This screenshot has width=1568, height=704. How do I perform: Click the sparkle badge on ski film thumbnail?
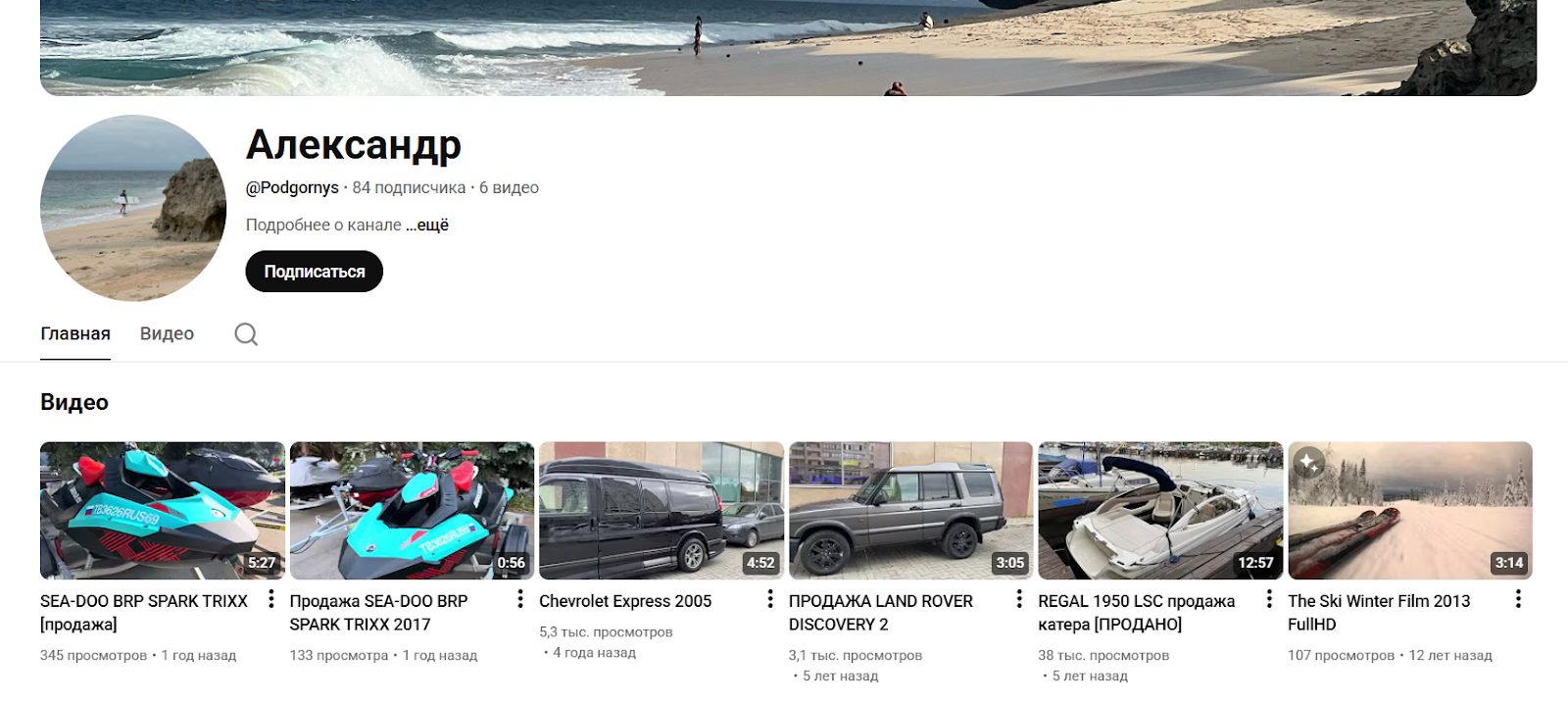[x=1309, y=463]
